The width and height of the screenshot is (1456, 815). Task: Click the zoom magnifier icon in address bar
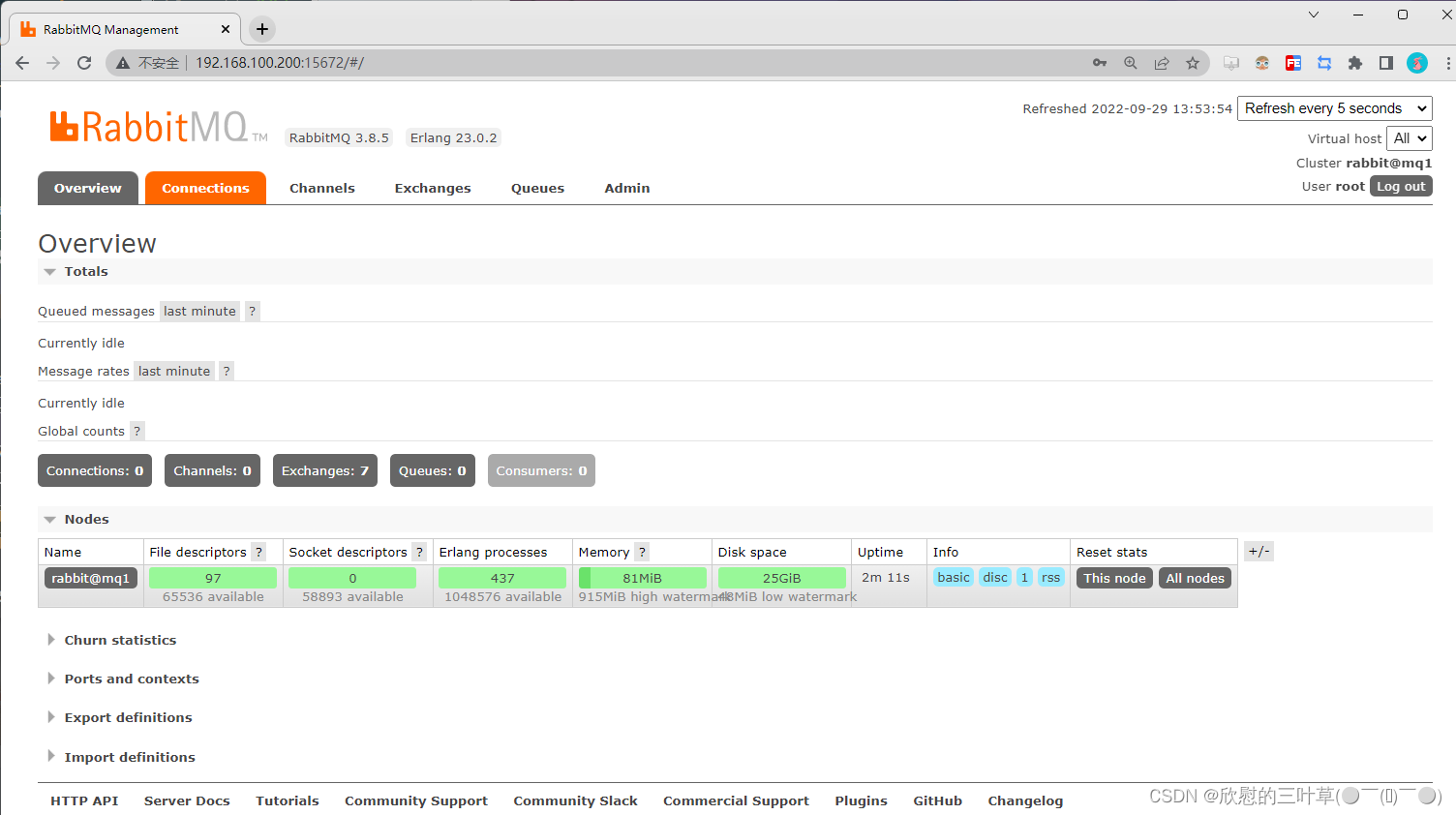1131,63
